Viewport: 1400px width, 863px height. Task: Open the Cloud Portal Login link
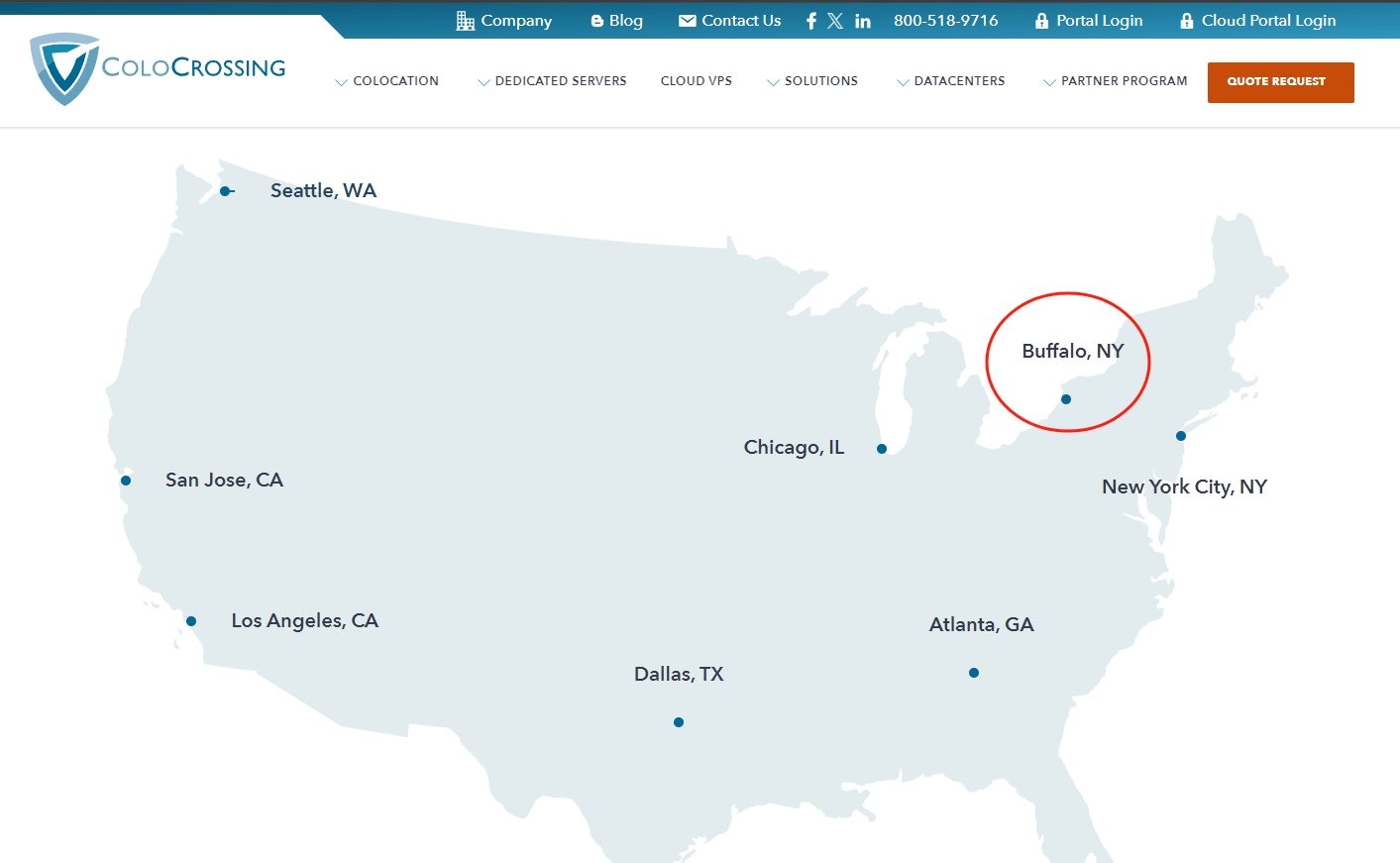1269,21
